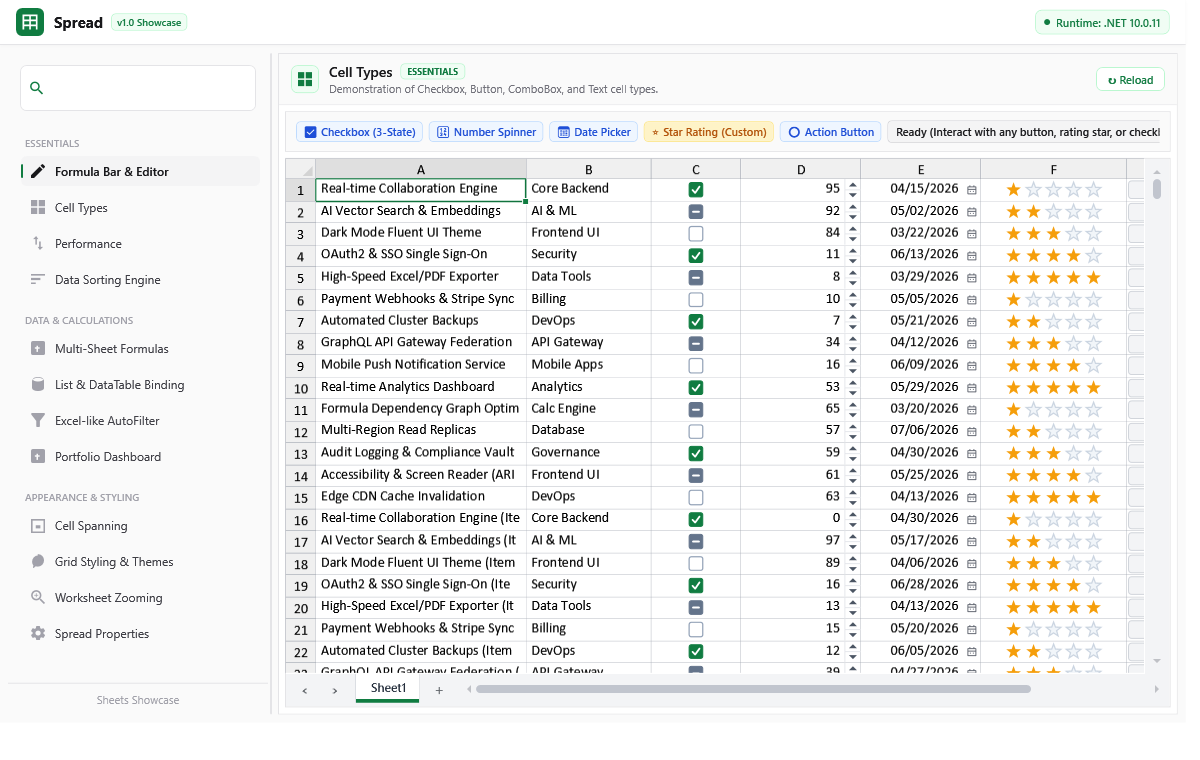Open calendar icon beside 07/06/2026
Screen dimensions: 1200x760
click(x=972, y=431)
